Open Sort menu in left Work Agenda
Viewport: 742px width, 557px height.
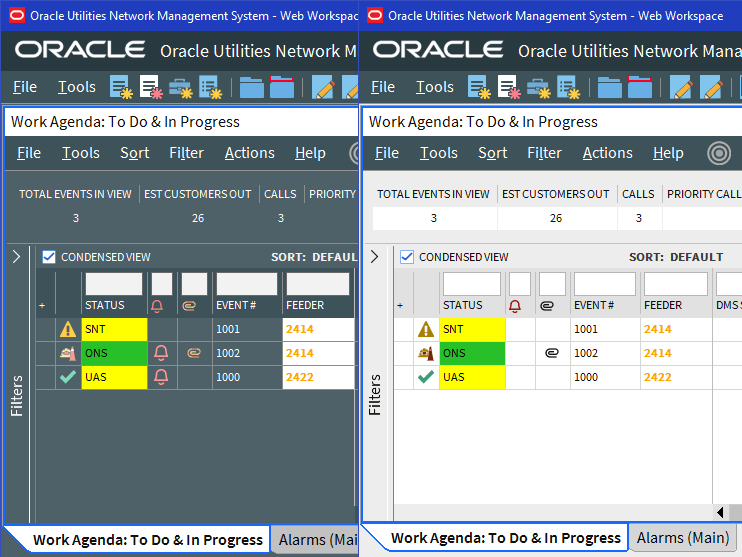pyautogui.click(x=134, y=153)
